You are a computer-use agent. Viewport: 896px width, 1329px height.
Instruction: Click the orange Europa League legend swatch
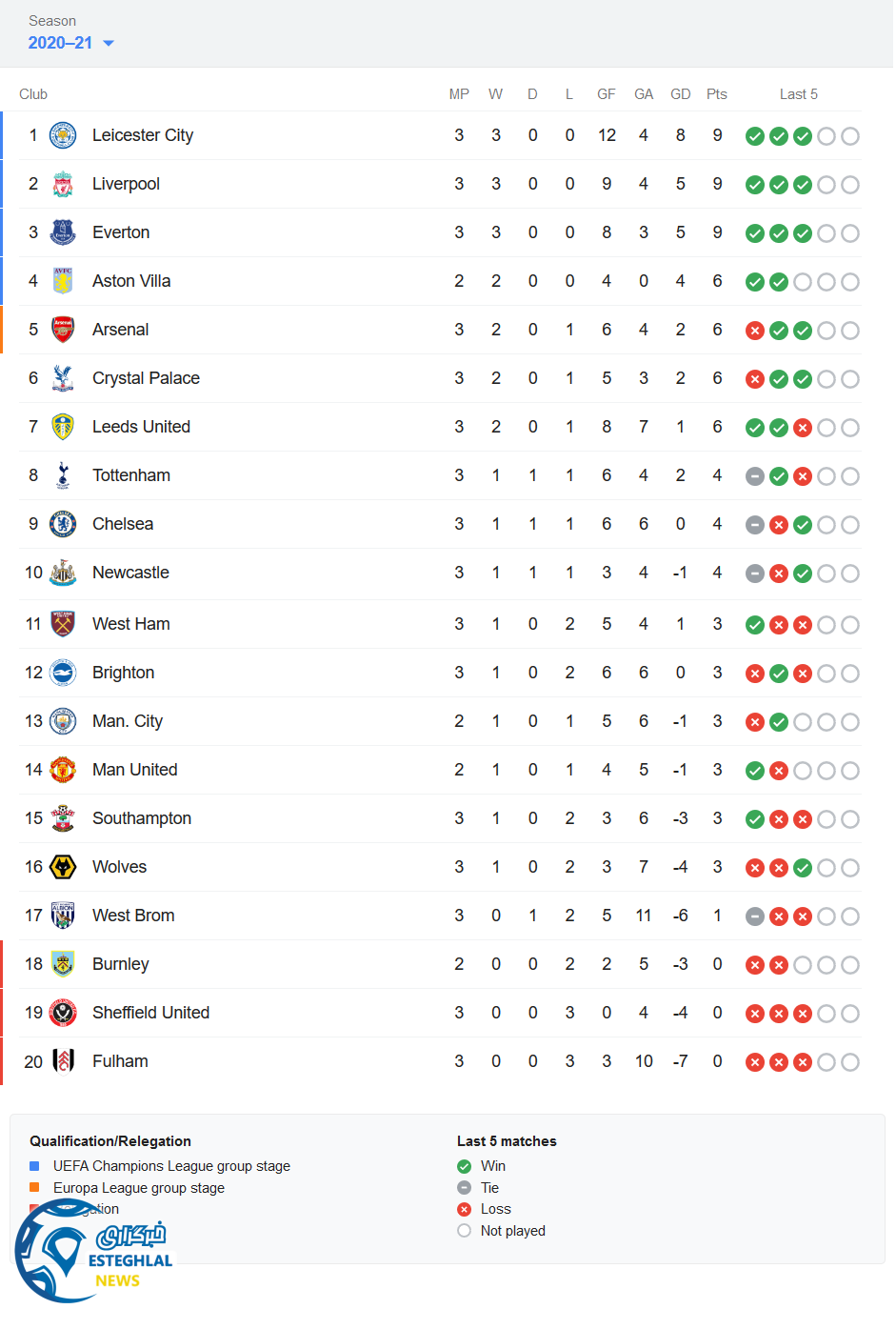(x=34, y=1187)
